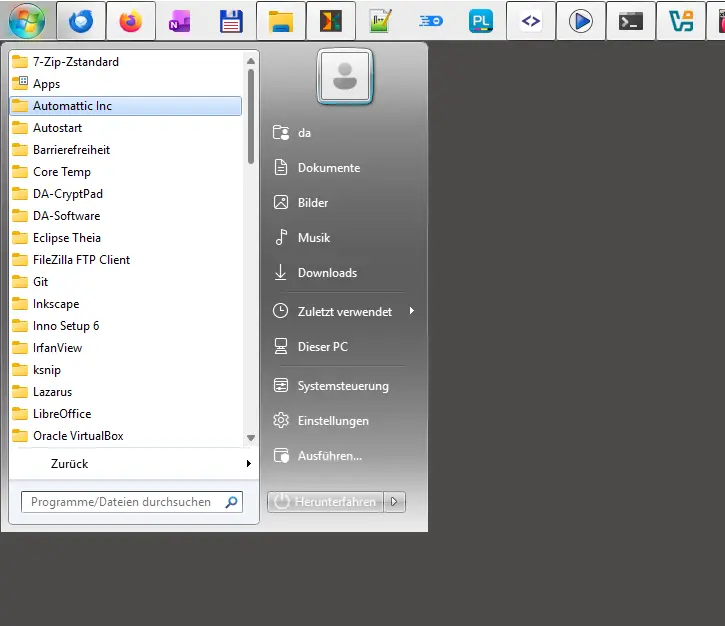Click the Programme/Dateien durchsuchen search field
The image size is (725, 626).
tap(122, 502)
